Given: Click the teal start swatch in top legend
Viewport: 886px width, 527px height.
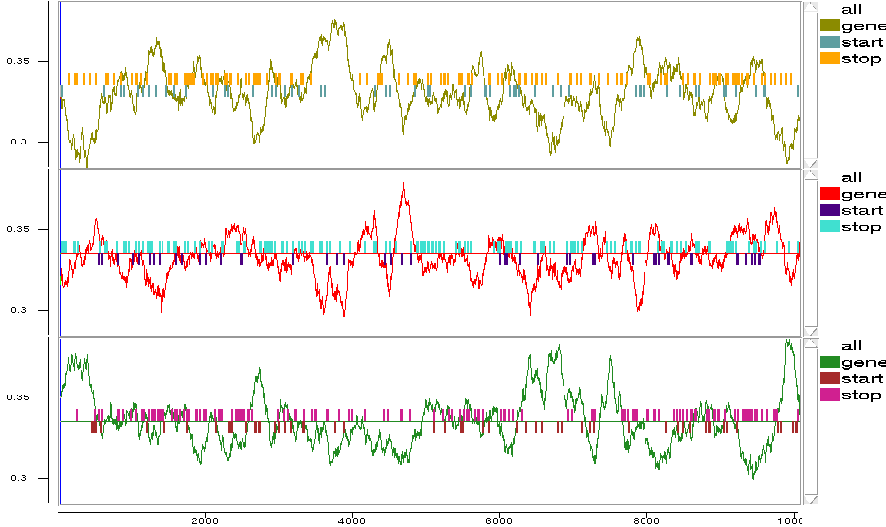Looking at the screenshot, I should (829, 42).
